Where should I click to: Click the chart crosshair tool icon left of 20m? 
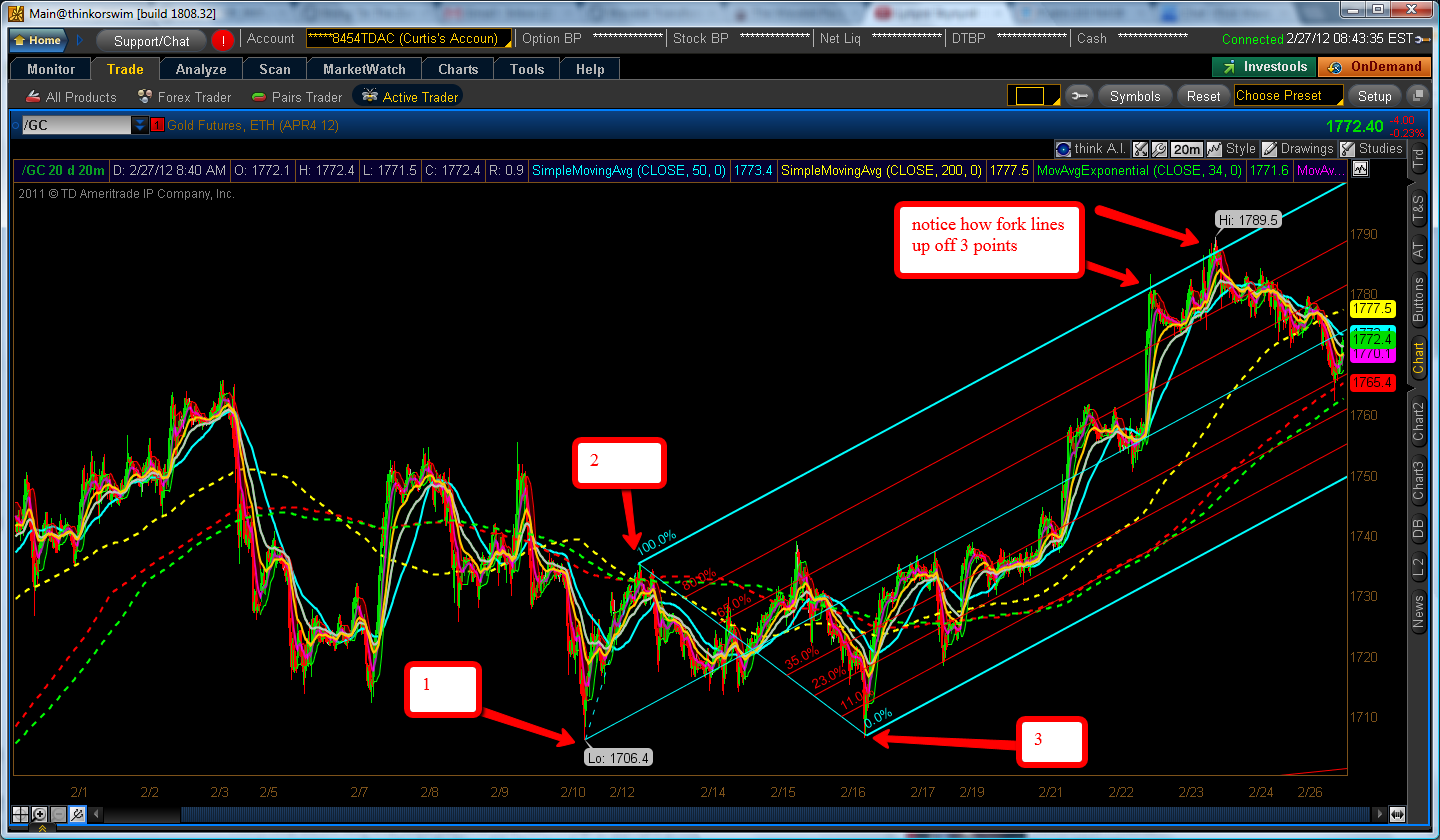1140,149
